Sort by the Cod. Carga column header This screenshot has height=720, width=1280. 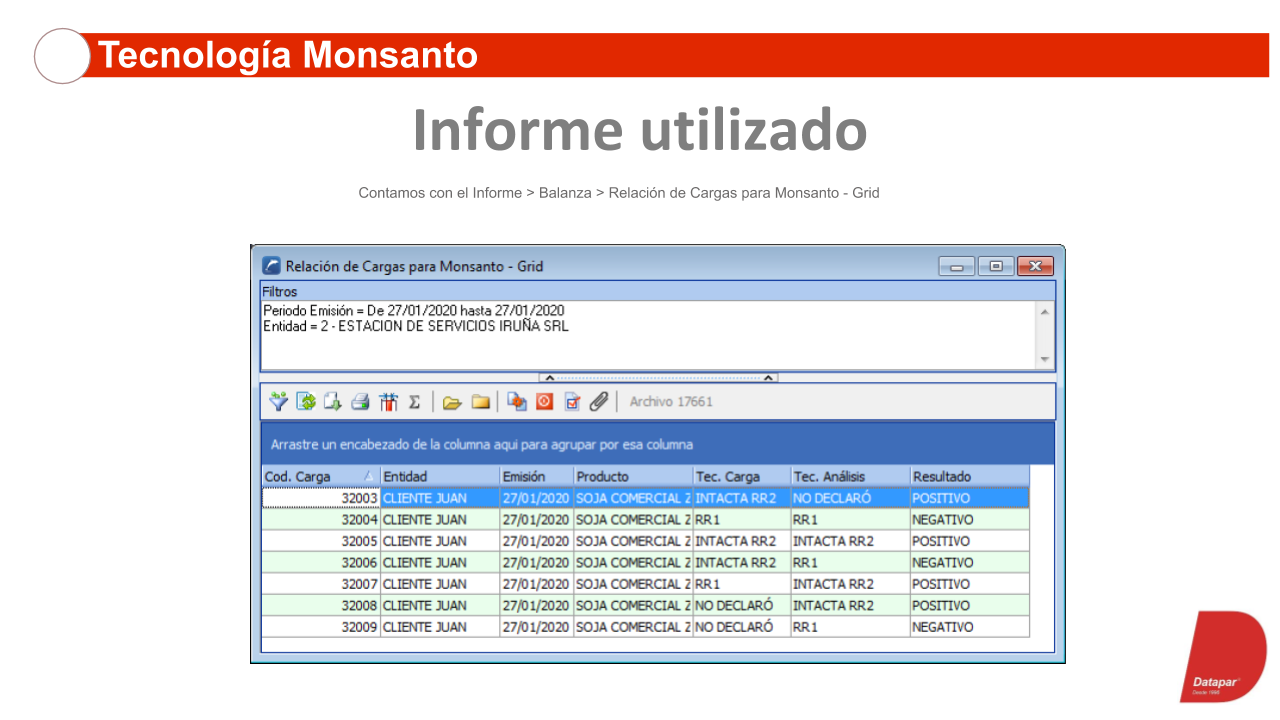(321, 477)
